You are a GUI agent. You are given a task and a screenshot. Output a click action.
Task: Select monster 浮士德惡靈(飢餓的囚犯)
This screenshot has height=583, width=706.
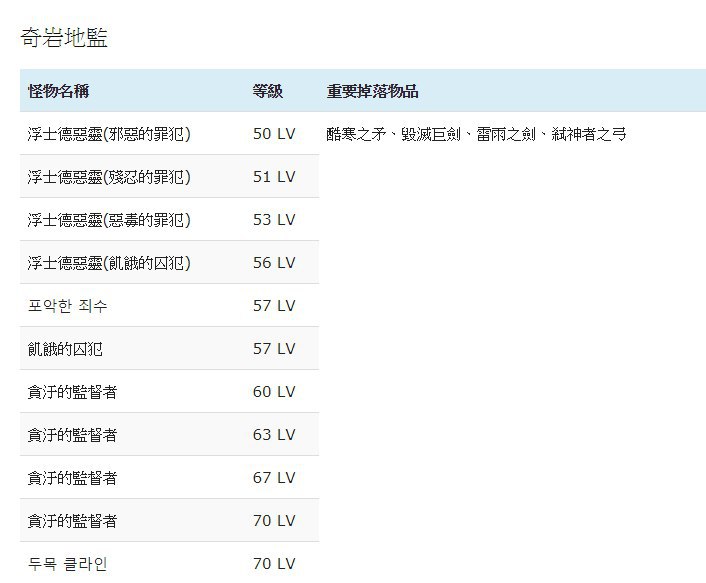tap(109, 263)
